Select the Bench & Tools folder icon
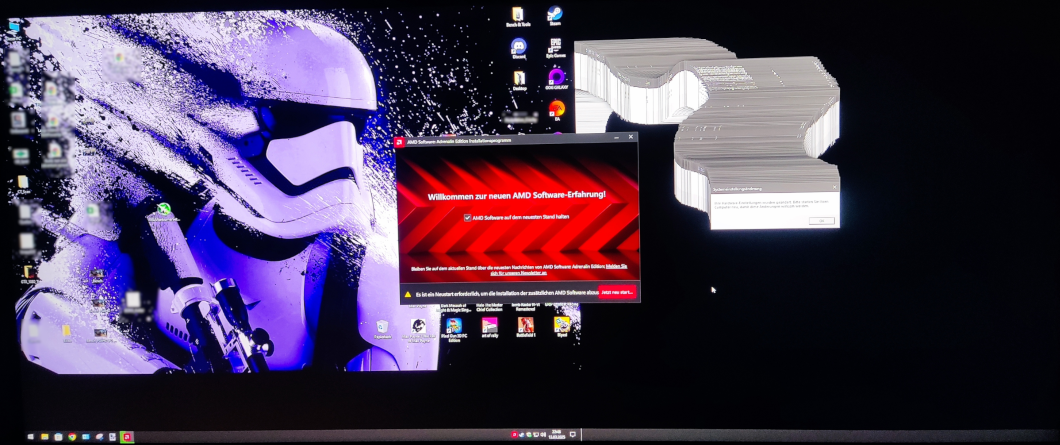 point(518,17)
